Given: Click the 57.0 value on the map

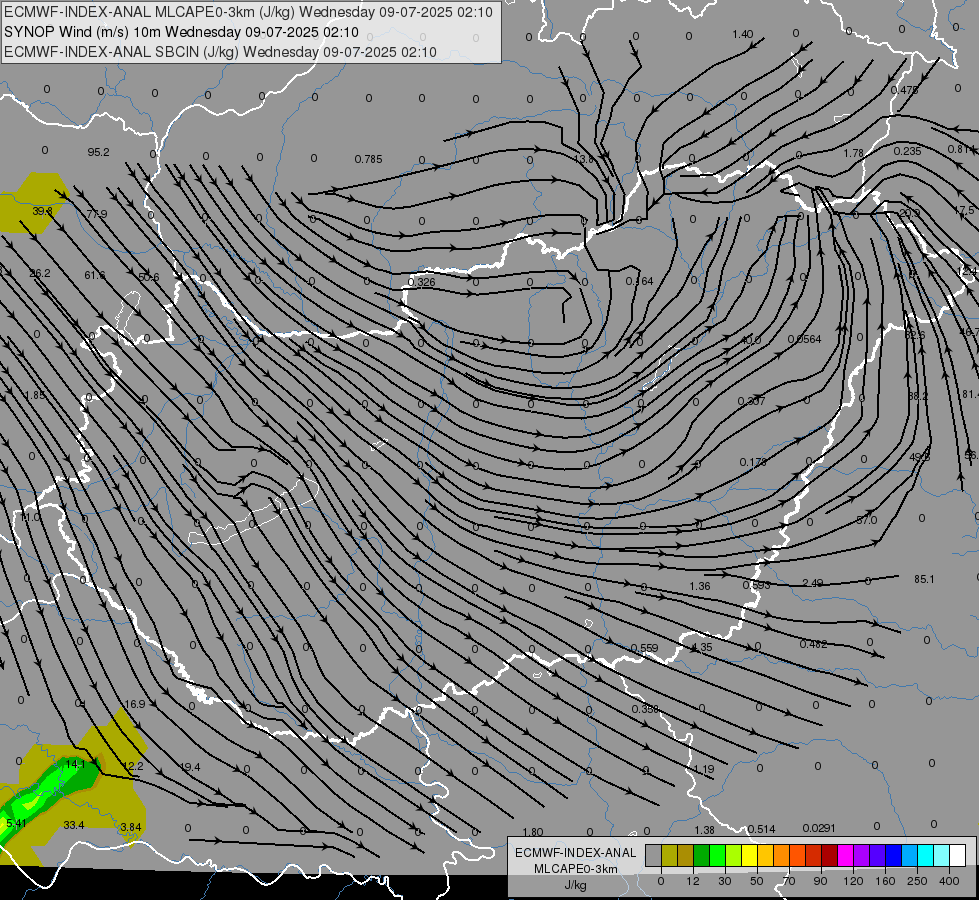Looking at the screenshot, I should (x=867, y=520).
